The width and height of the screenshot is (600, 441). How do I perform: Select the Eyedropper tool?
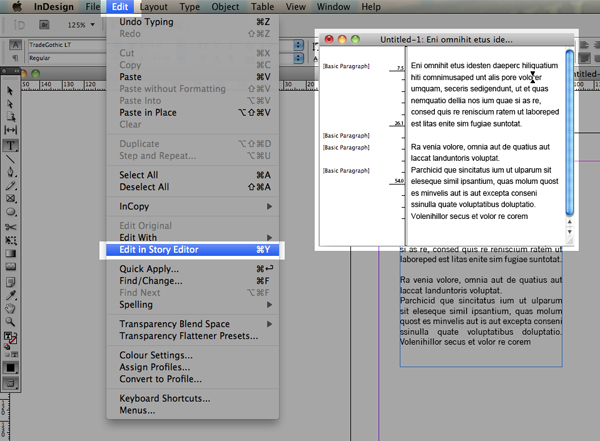pyautogui.click(x=10, y=295)
